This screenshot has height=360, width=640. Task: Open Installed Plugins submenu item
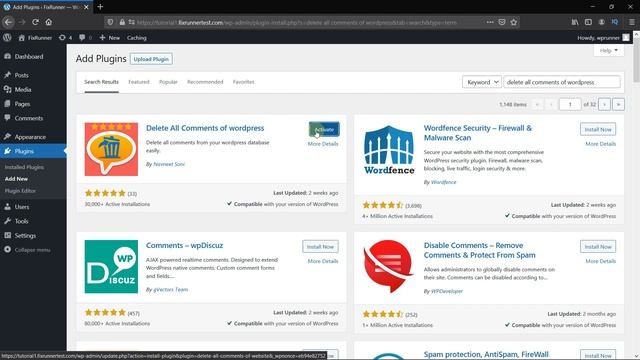tap(24, 167)
